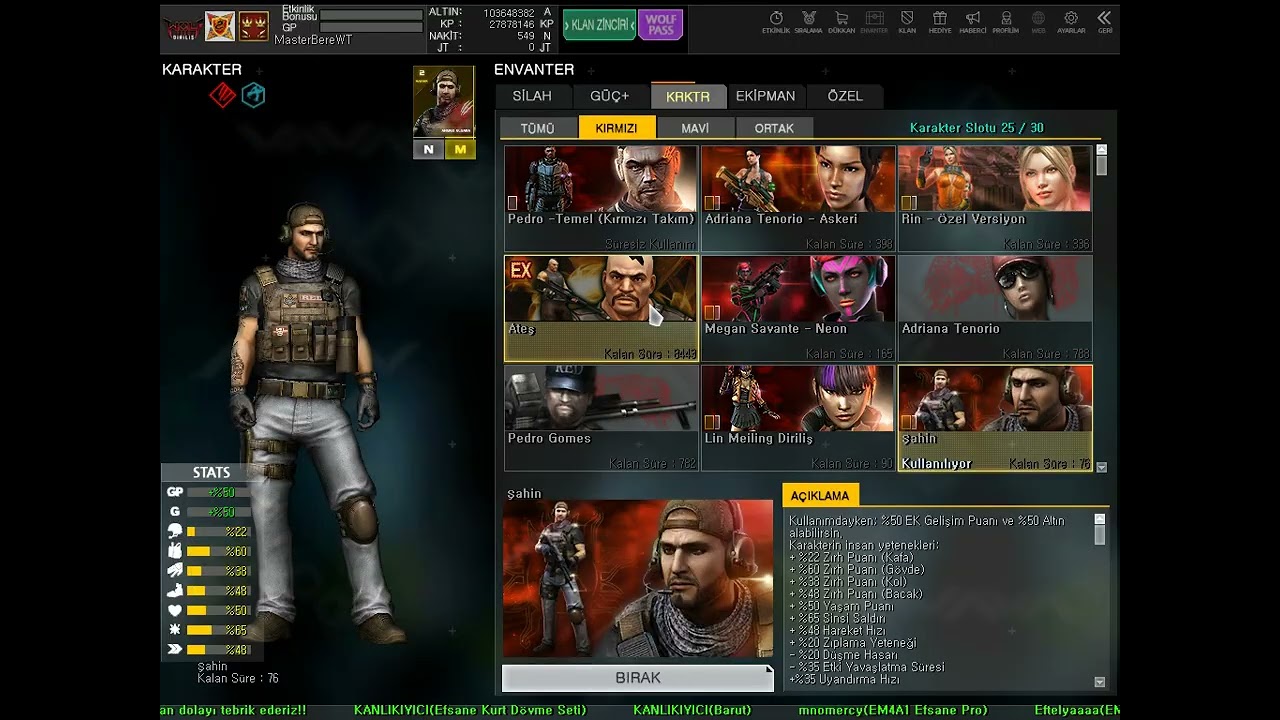Select Rin - Özel Versiyon character card
Viewport: 1280px width, 720px height.
click(x=995, y=198)
